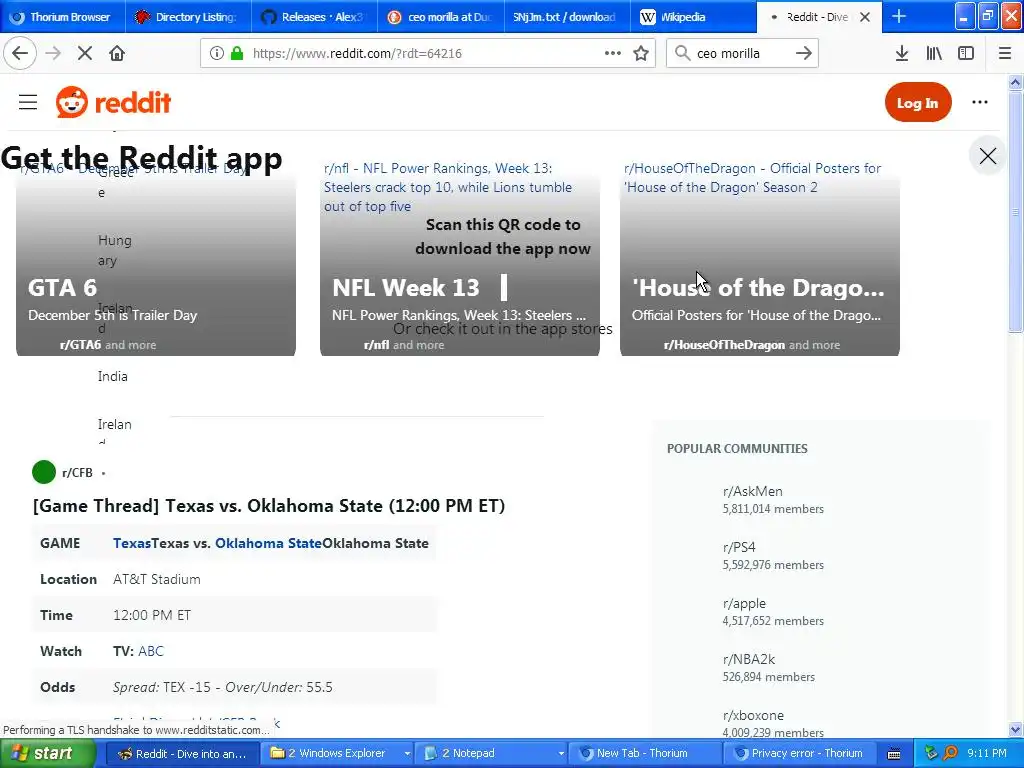Switch to the Thorium Browser tab
This screenshot has height=768, width=1024.
pos(63,17)
